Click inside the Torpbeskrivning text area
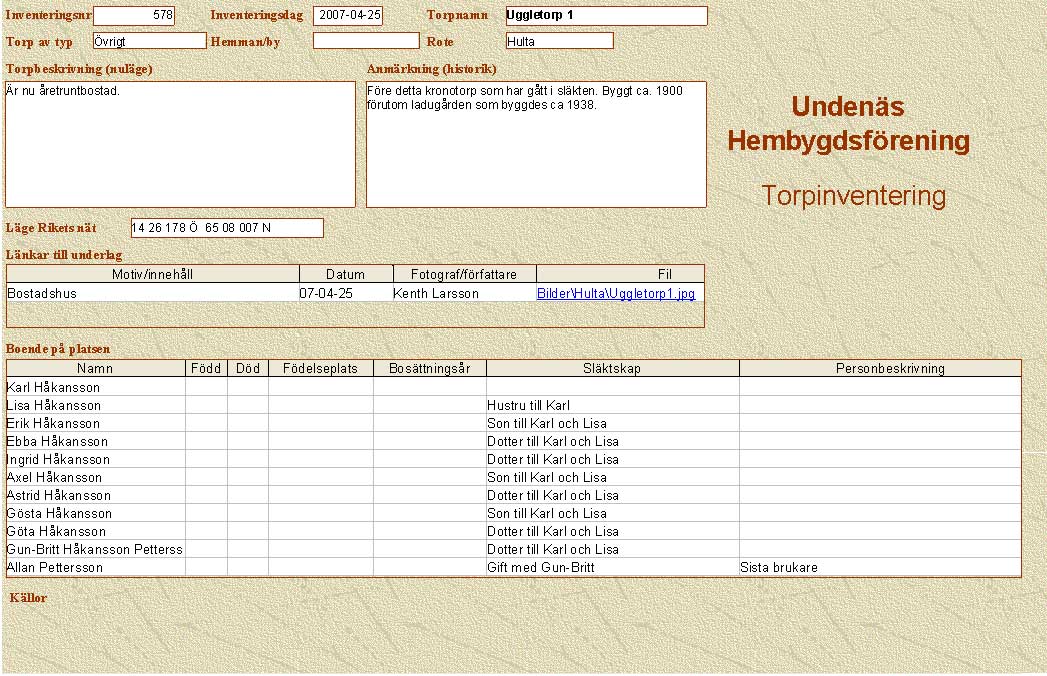Screen dimensions: 1047x676 coord(180,144)
